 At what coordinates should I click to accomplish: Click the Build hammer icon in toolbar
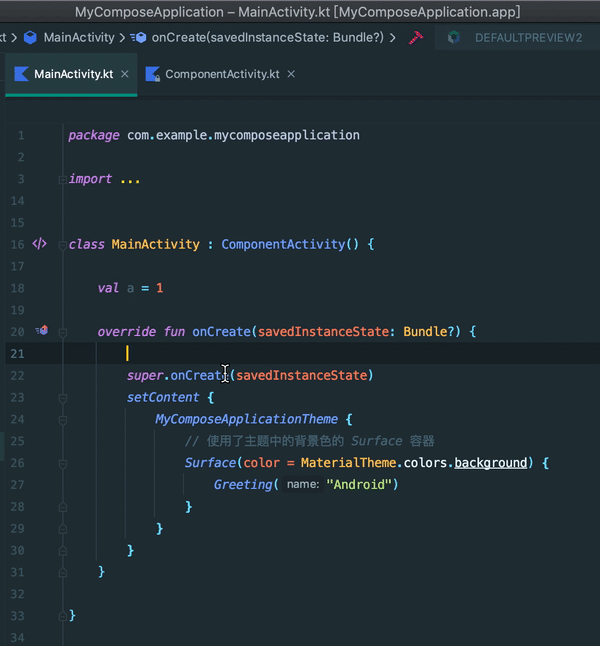[x=416, y=37]
